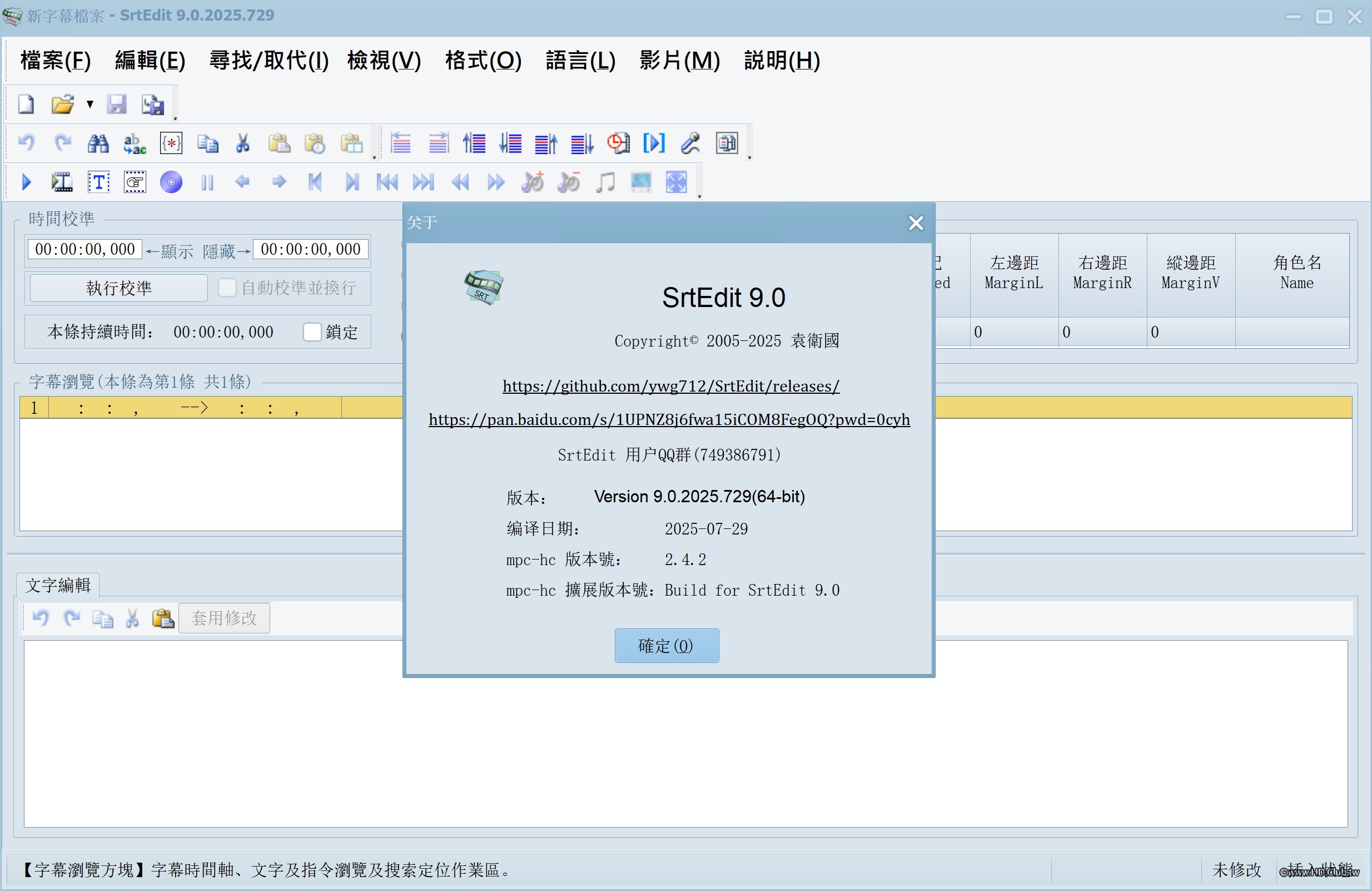This screenshot has width=1372, height=891.
Task: Click the 確定(O) button in About dialog
Action: point(667,645)
